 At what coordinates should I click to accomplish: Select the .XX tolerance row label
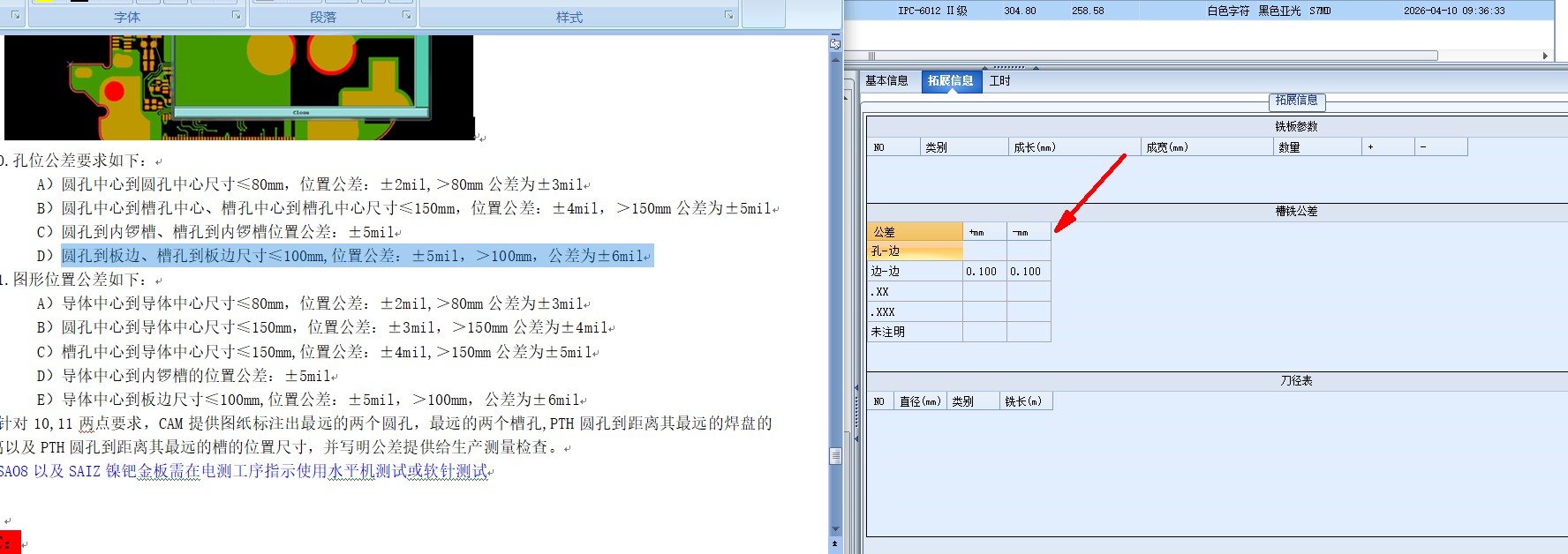tap(915, 292)
